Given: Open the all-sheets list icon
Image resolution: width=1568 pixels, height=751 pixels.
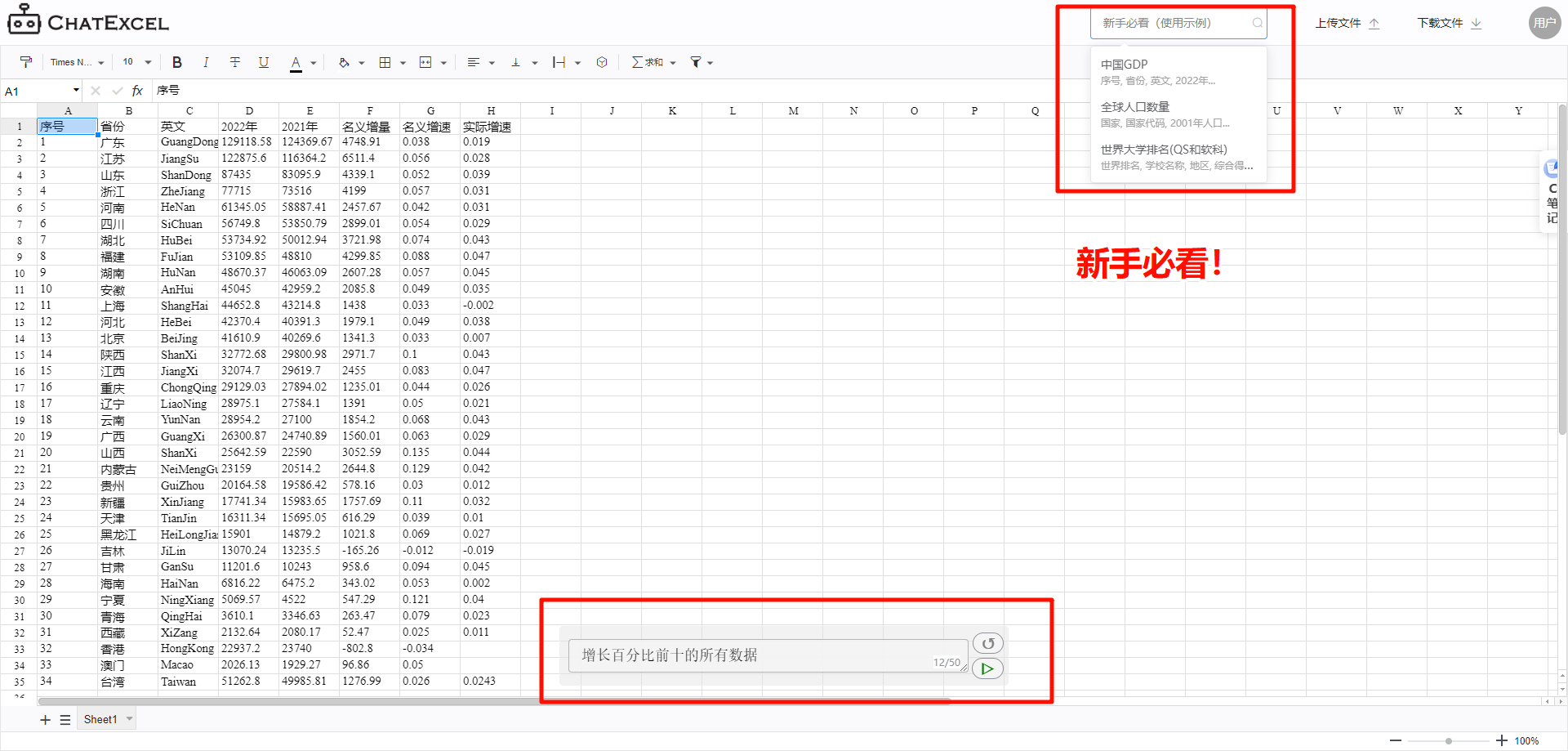Looking at the screenshot, I should point(65,720).
